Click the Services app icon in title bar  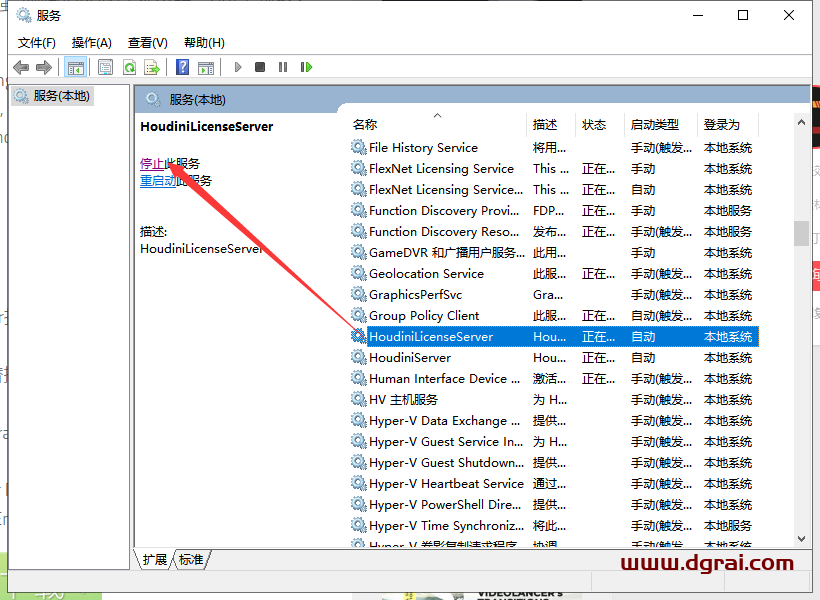[24, 15]
